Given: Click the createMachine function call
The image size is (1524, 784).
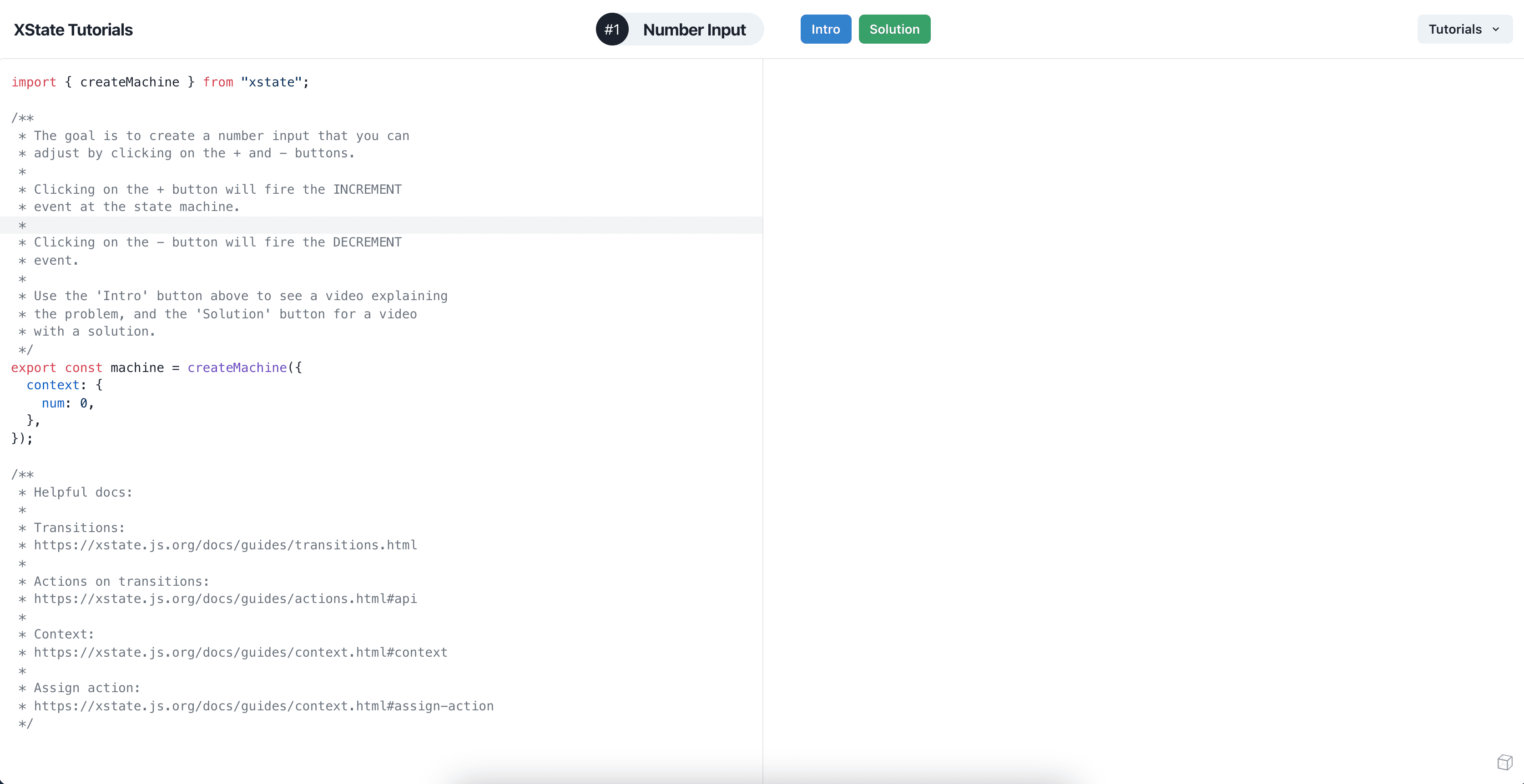Looking at the screenshot, I should [x=237, y=368].
